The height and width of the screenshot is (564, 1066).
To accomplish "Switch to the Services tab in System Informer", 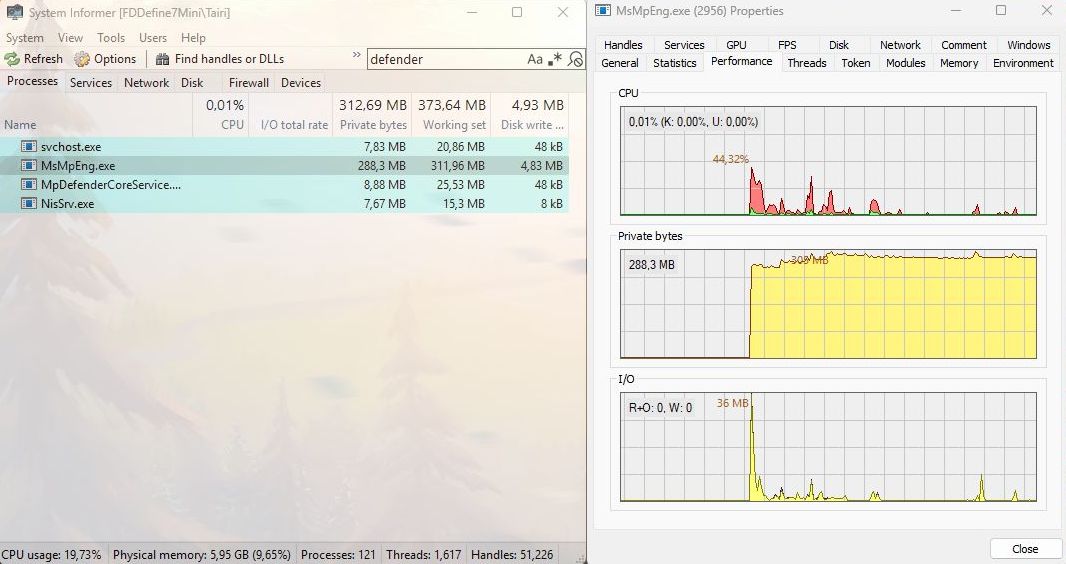I will point(90,82).
